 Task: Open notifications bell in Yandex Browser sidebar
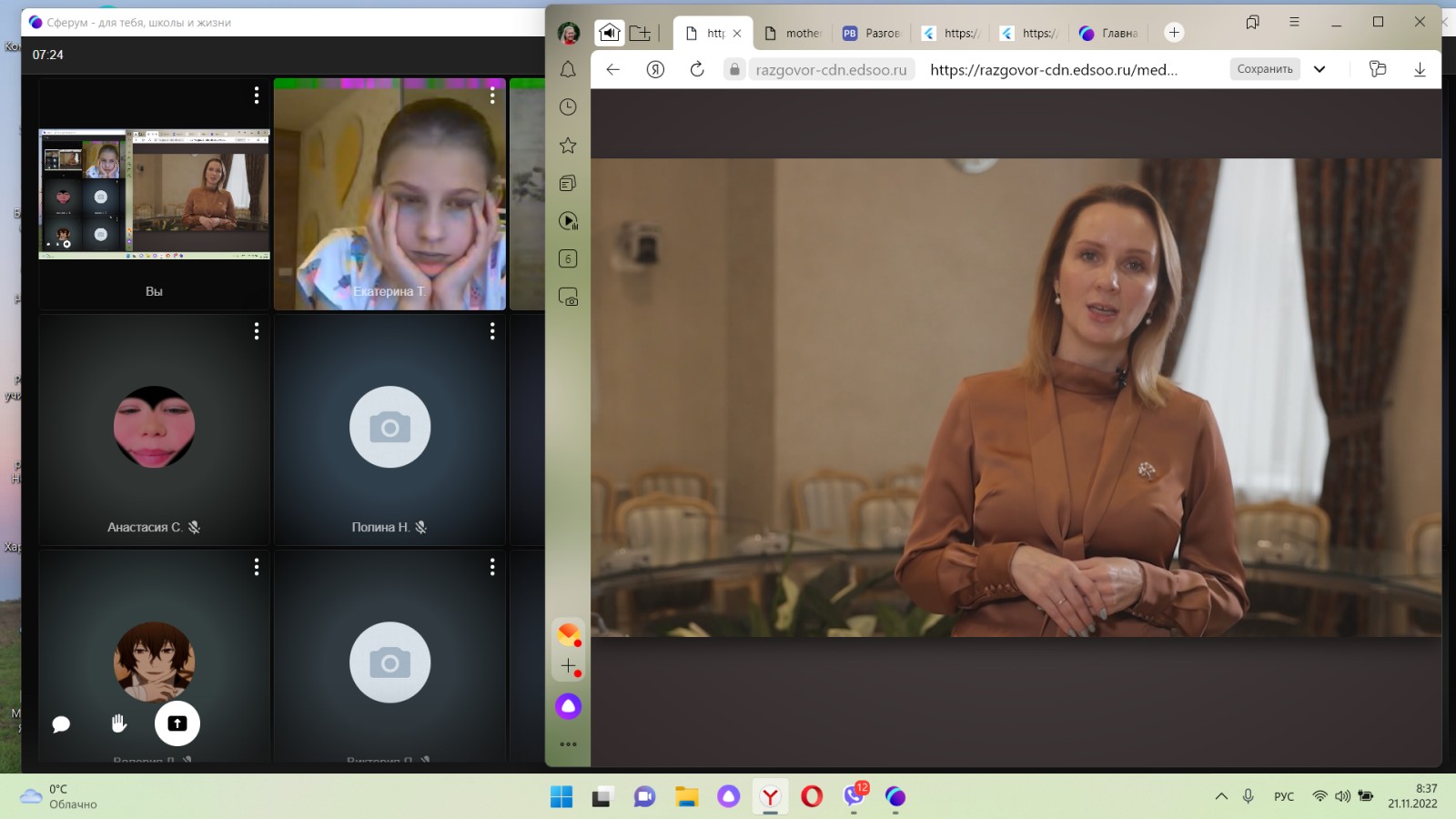tap(568, 69)
